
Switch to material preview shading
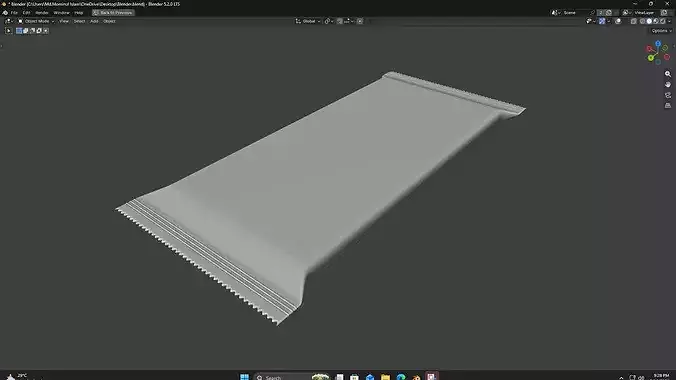pos(656,21)
